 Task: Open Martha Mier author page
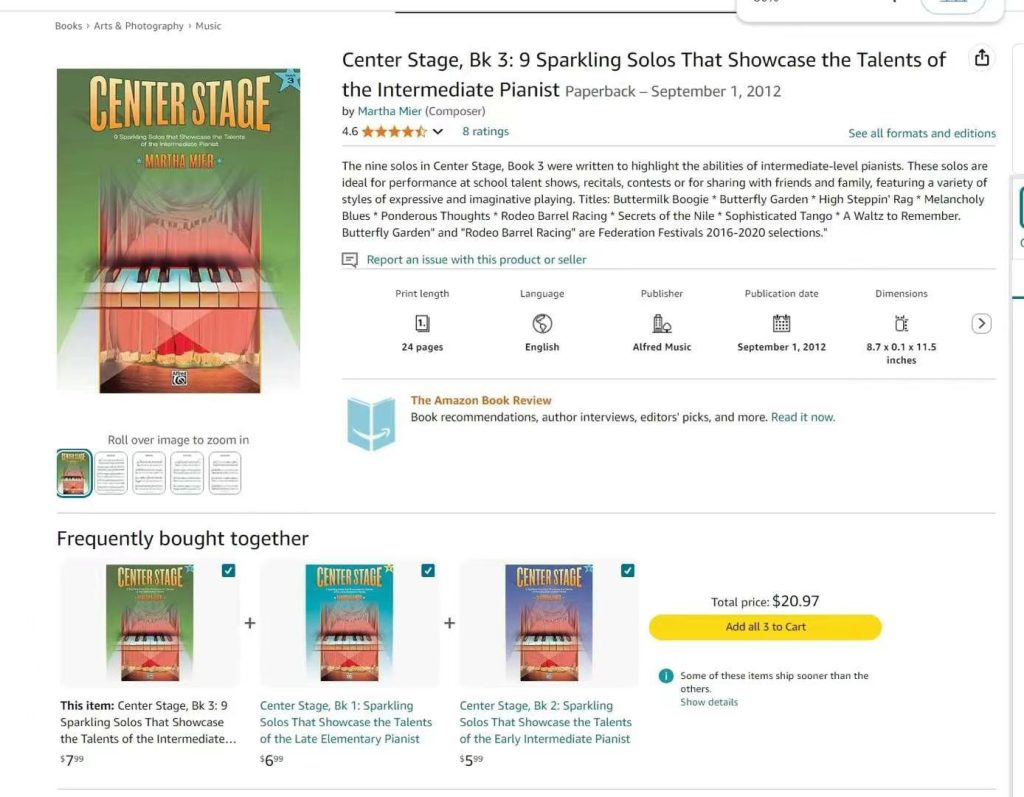point(389,111)
